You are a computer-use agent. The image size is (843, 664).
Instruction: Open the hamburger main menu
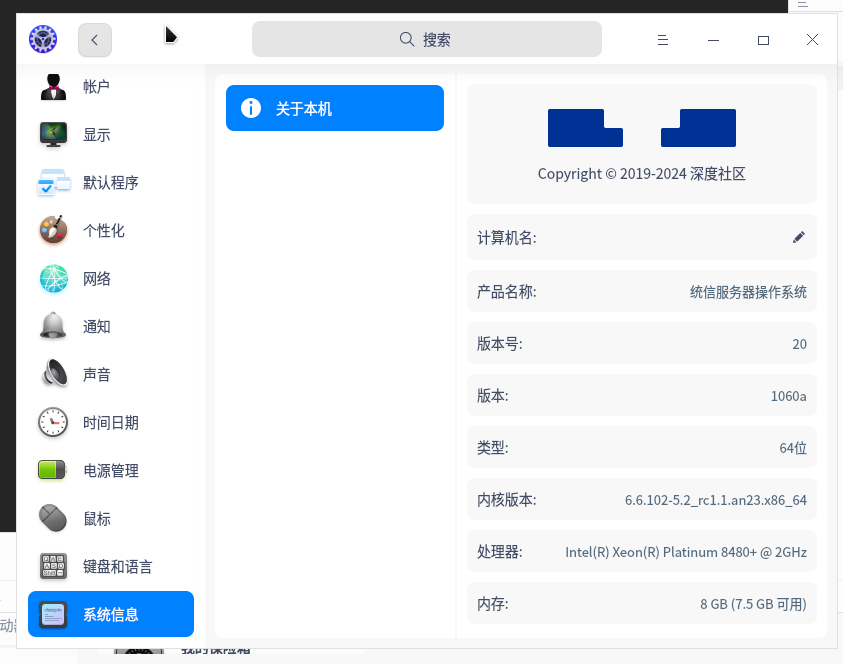click(662, 40)
